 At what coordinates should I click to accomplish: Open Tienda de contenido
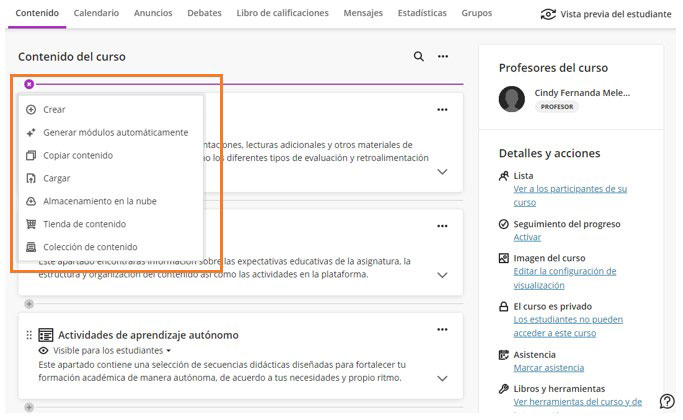pyautogui.click(x=85, y=224)
